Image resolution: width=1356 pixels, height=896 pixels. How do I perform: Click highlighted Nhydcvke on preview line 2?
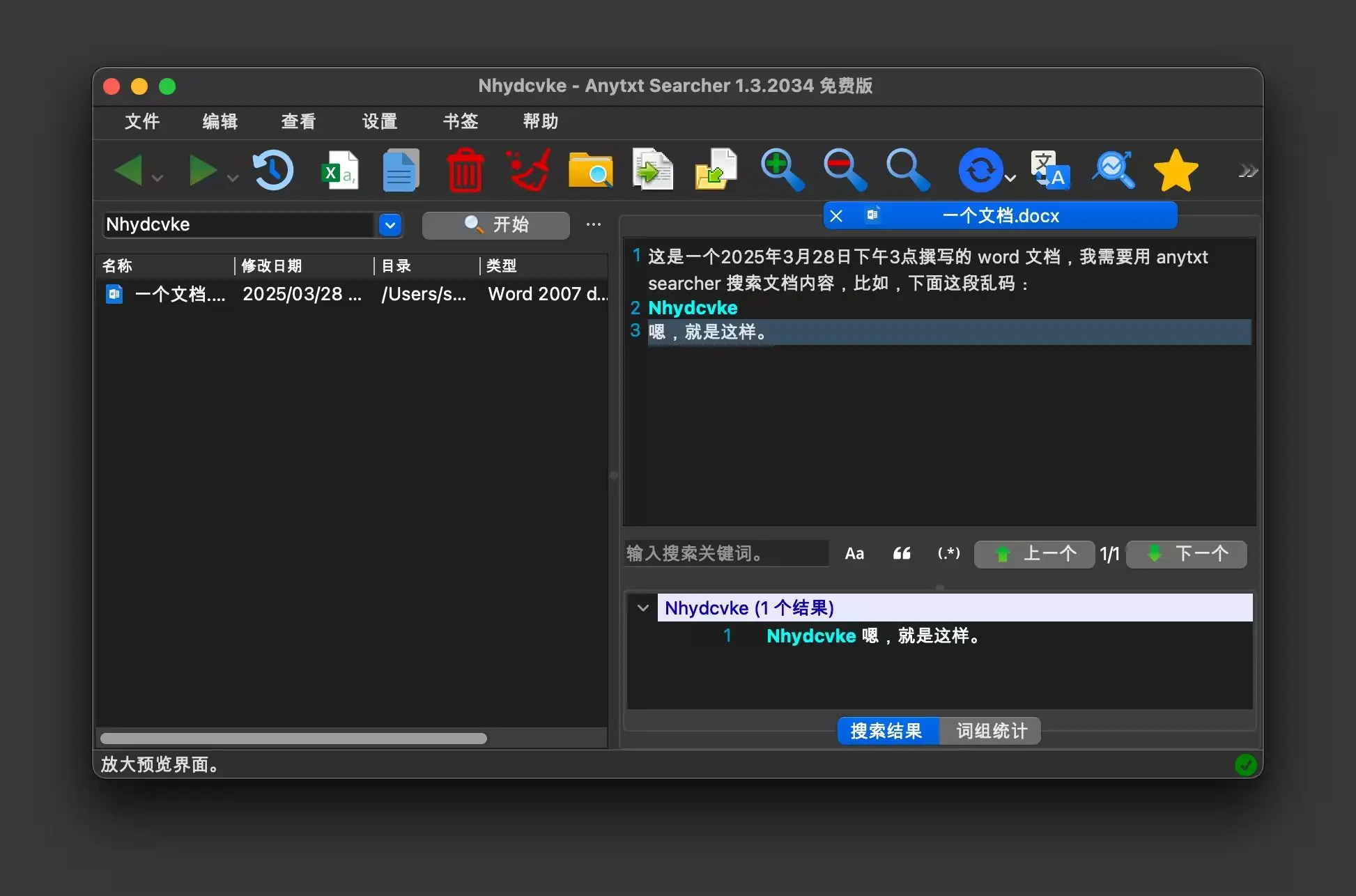click(x=693, y=308)
